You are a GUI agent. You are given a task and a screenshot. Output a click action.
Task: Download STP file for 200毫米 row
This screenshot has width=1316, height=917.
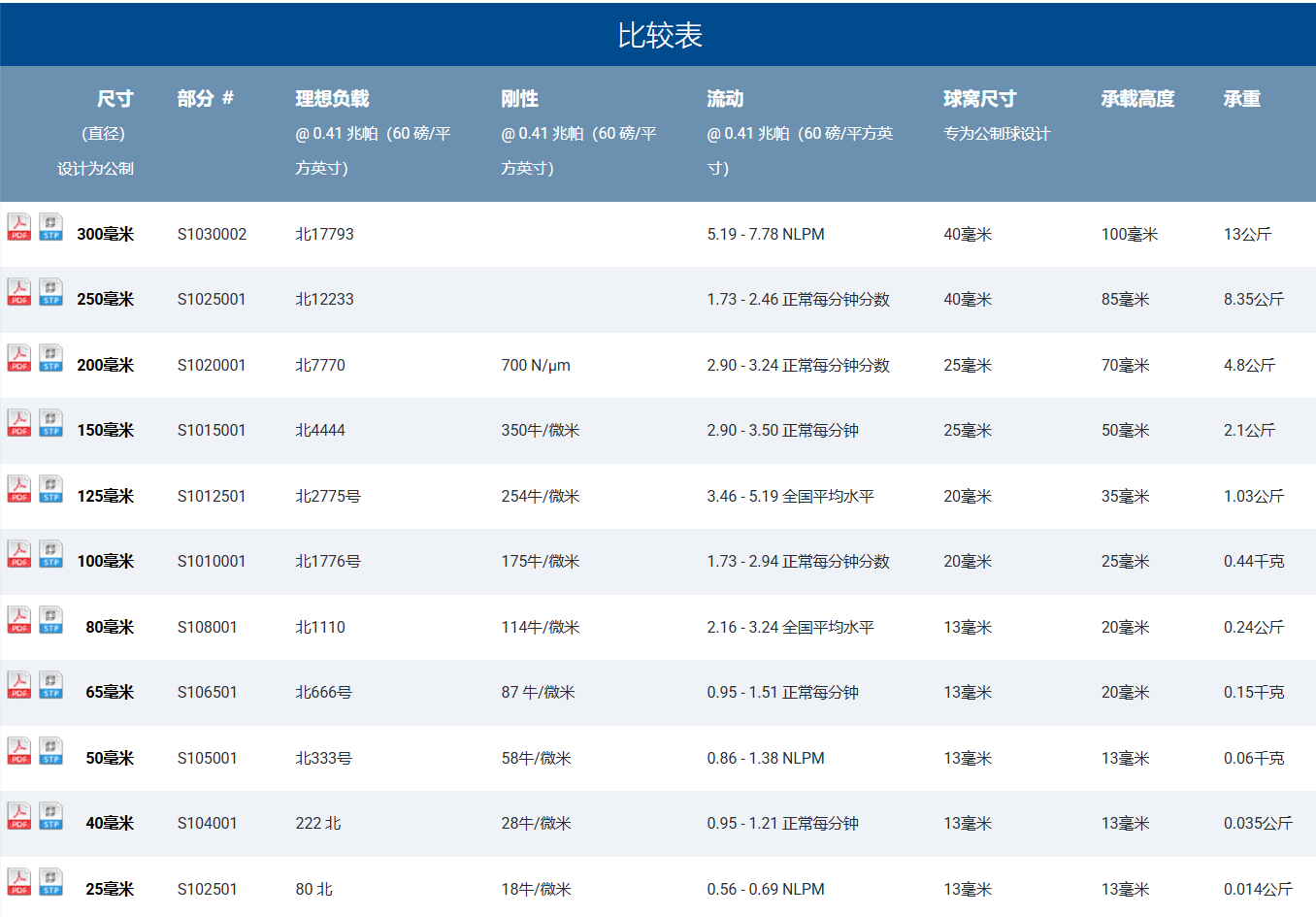(50, 358)
